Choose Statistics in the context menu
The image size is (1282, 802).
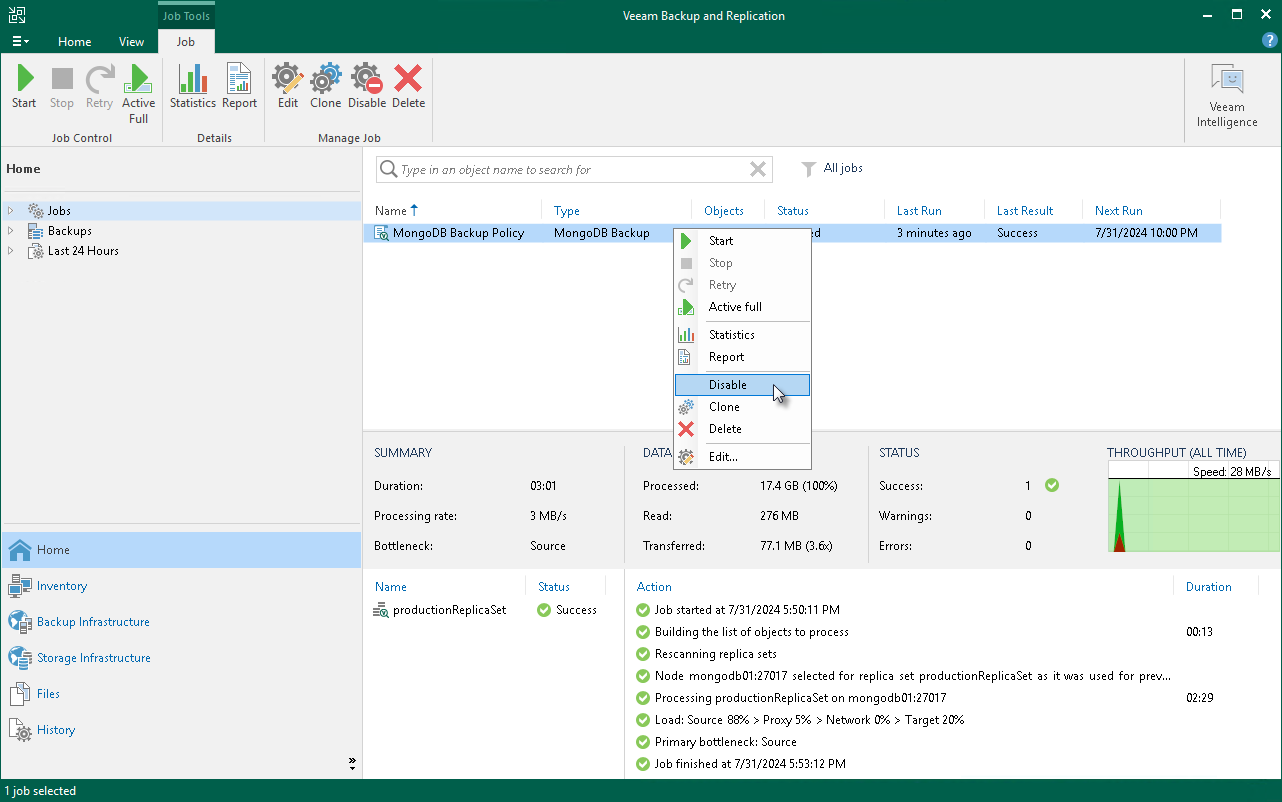tap(742, 335)
